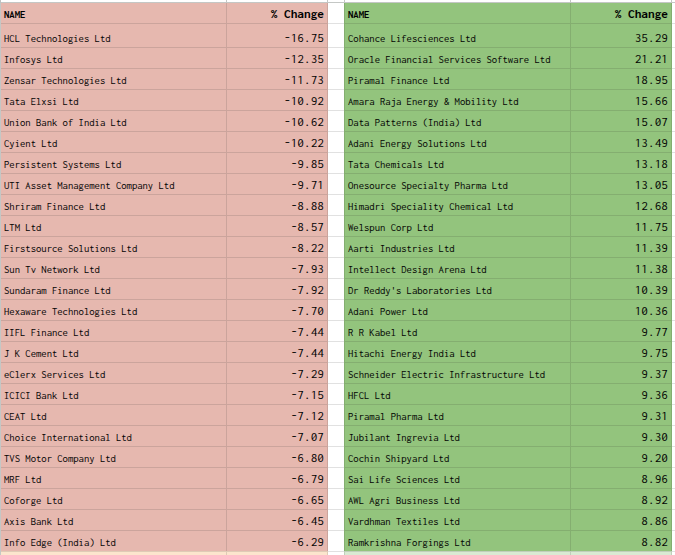
Task: Click Hexaware Technologies Ltd cell
Action: [x=113, y=311]
